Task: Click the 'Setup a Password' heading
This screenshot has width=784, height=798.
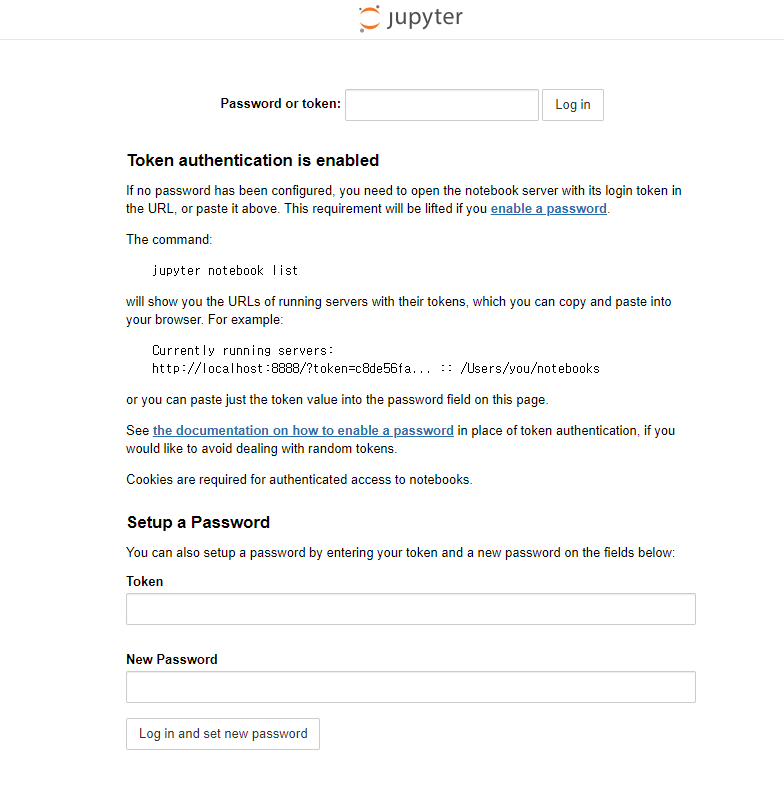Action: click(199, 522)
